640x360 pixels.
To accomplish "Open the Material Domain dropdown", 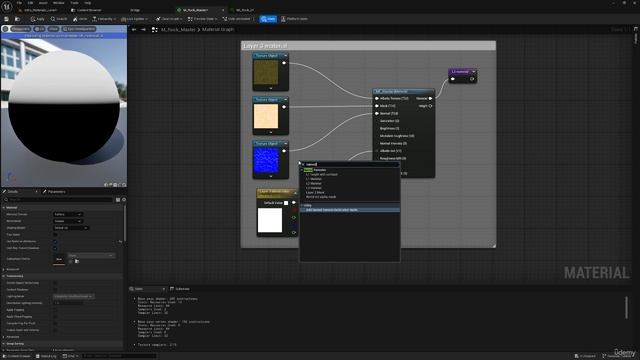I will [68, 214].
